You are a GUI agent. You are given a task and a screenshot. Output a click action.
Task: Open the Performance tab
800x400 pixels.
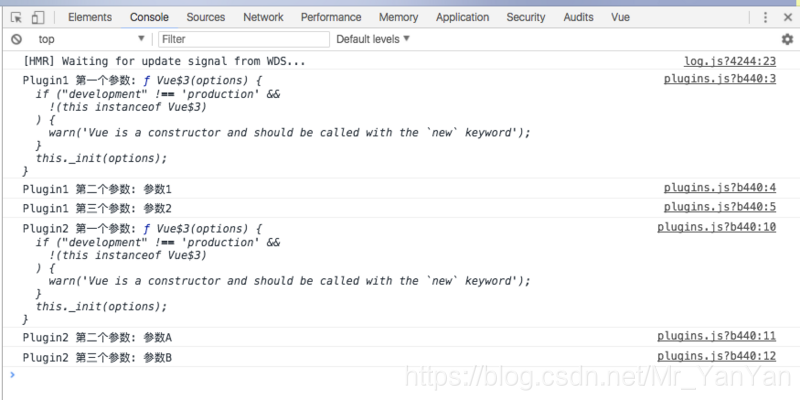coord(331,17)
